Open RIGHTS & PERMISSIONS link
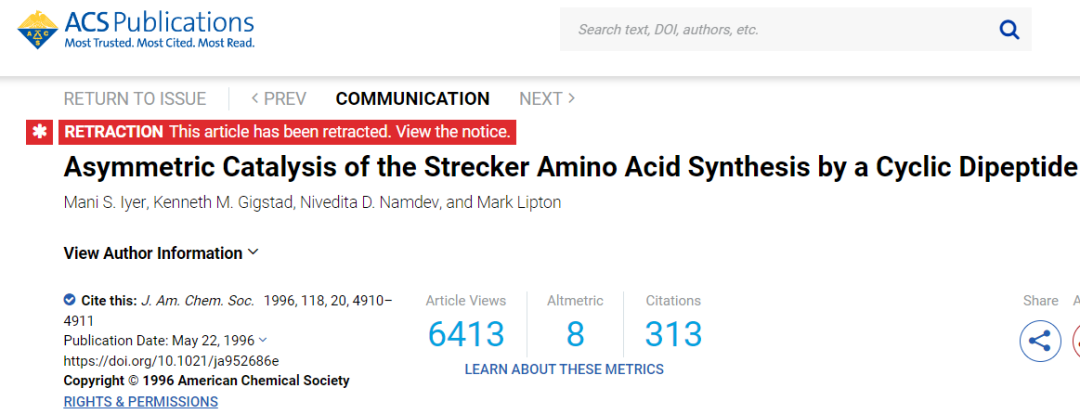1080x414 pixels. [x=141, y=402]
